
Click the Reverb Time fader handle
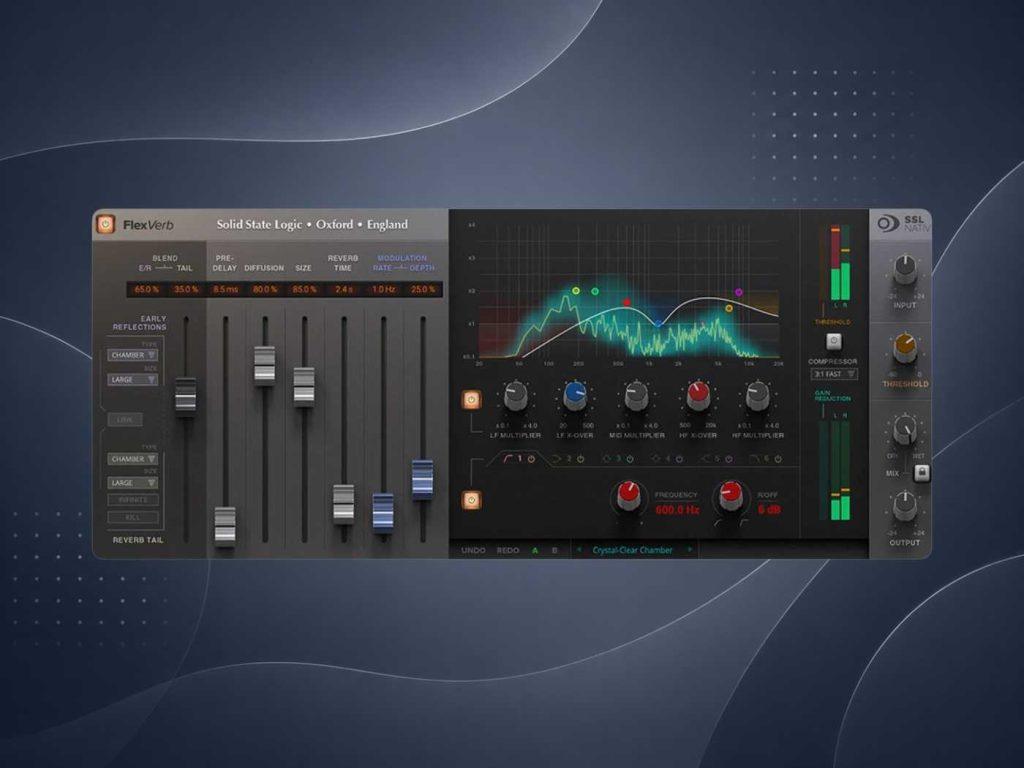click(344, 502)
